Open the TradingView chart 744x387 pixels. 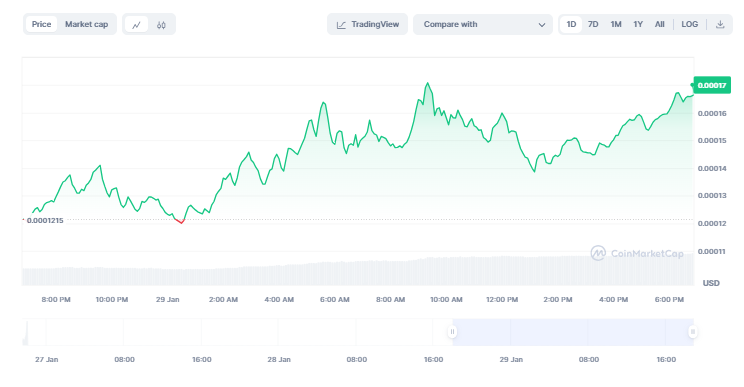(x=368, y=24)
